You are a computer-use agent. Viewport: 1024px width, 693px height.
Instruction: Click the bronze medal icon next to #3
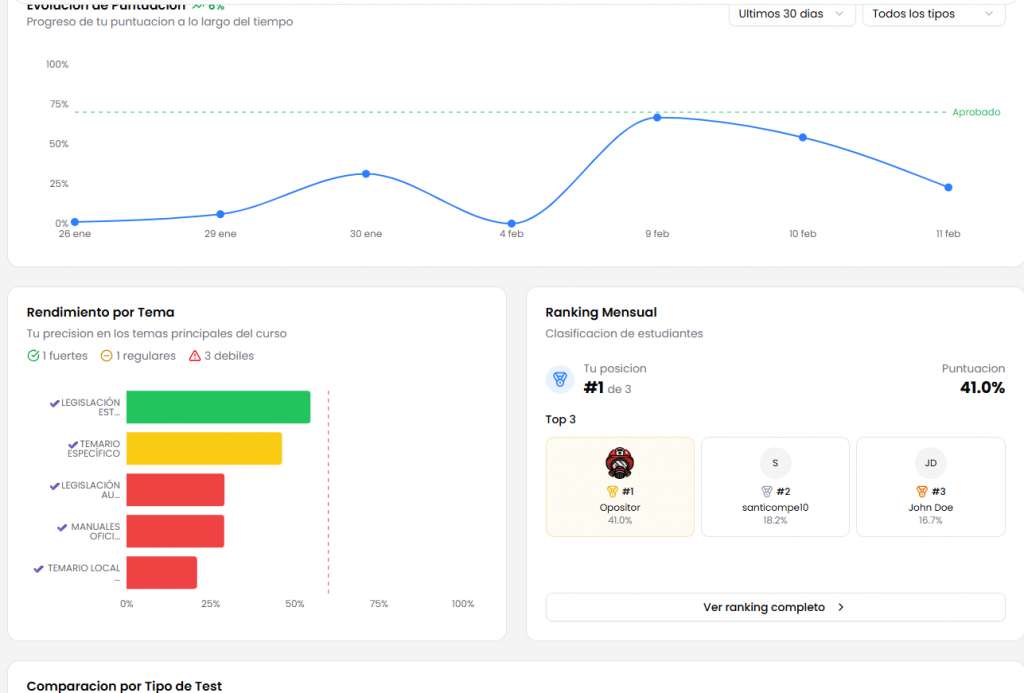pyautogui.click(x=922, y=491)
